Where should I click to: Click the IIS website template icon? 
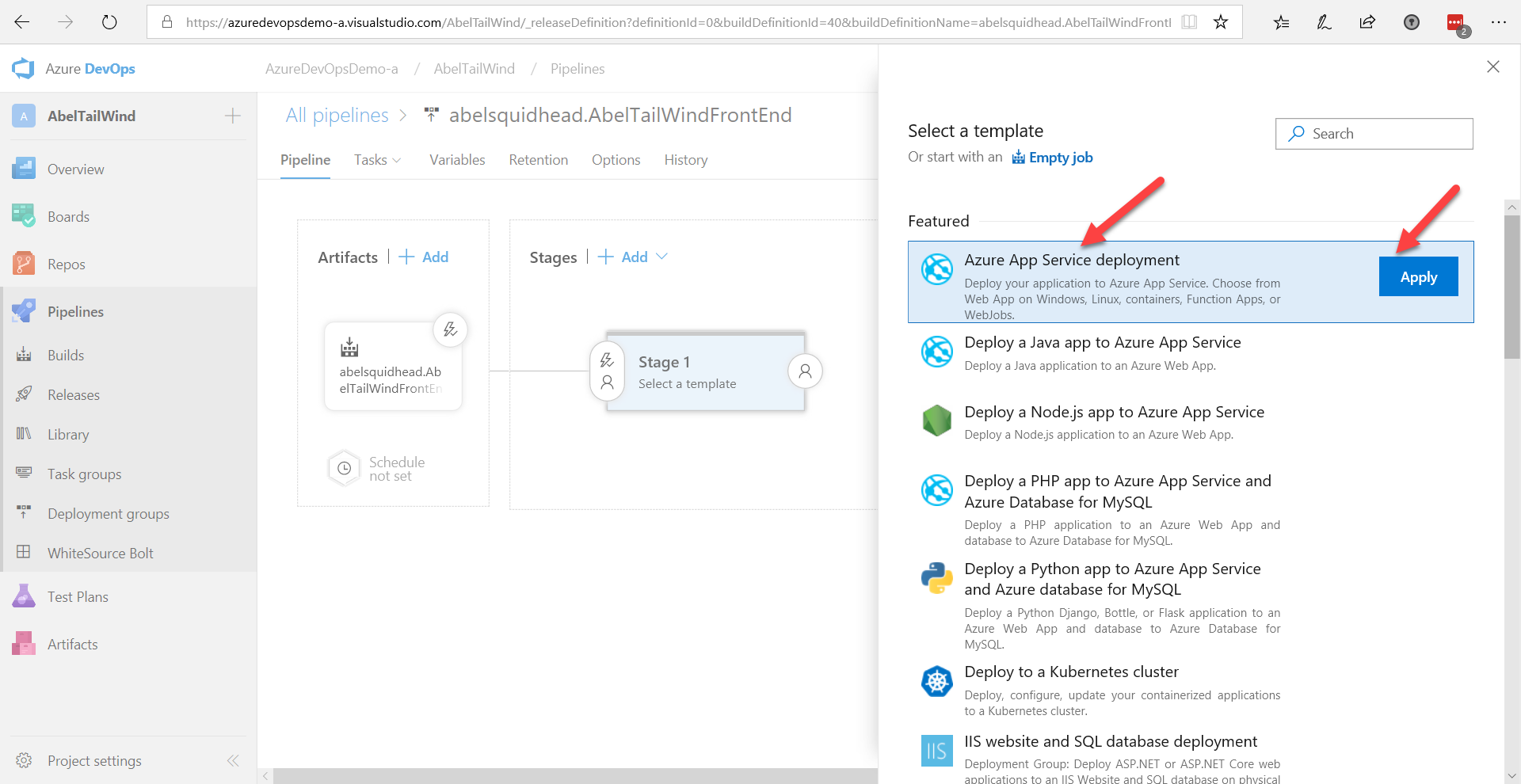937,751
